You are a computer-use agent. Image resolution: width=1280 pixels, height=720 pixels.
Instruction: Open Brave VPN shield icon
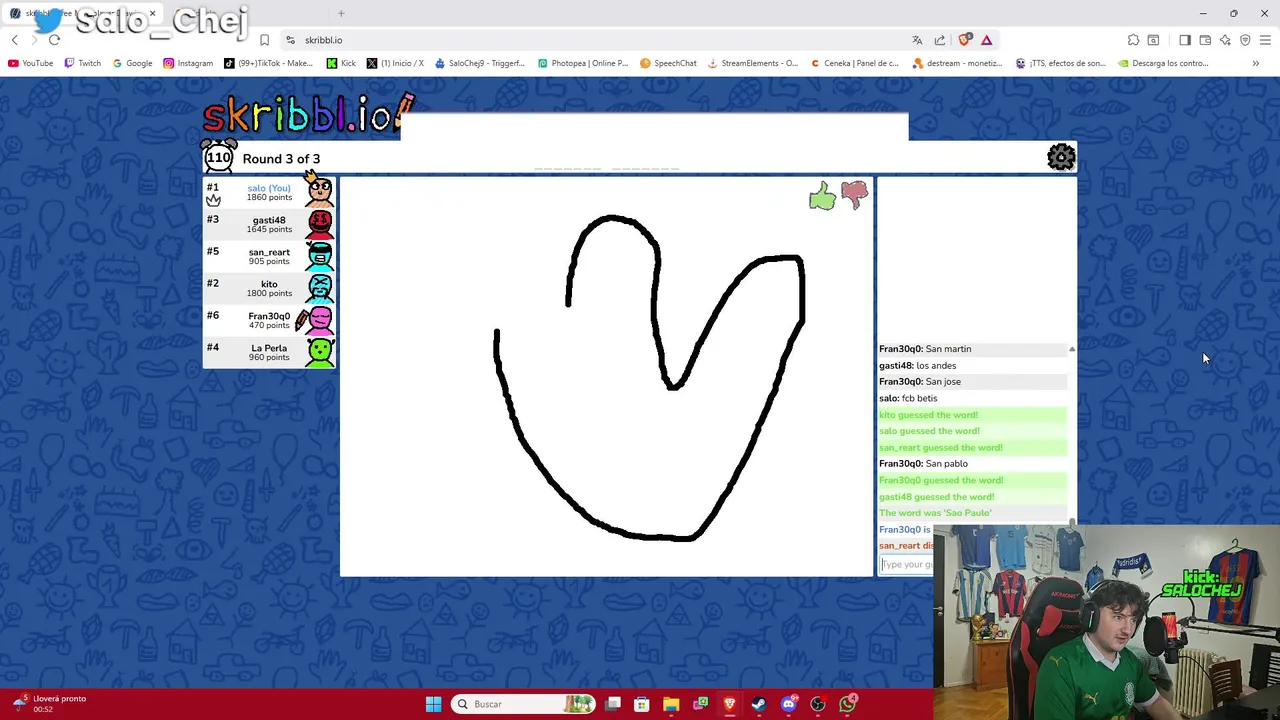[x=1245, y=40]
